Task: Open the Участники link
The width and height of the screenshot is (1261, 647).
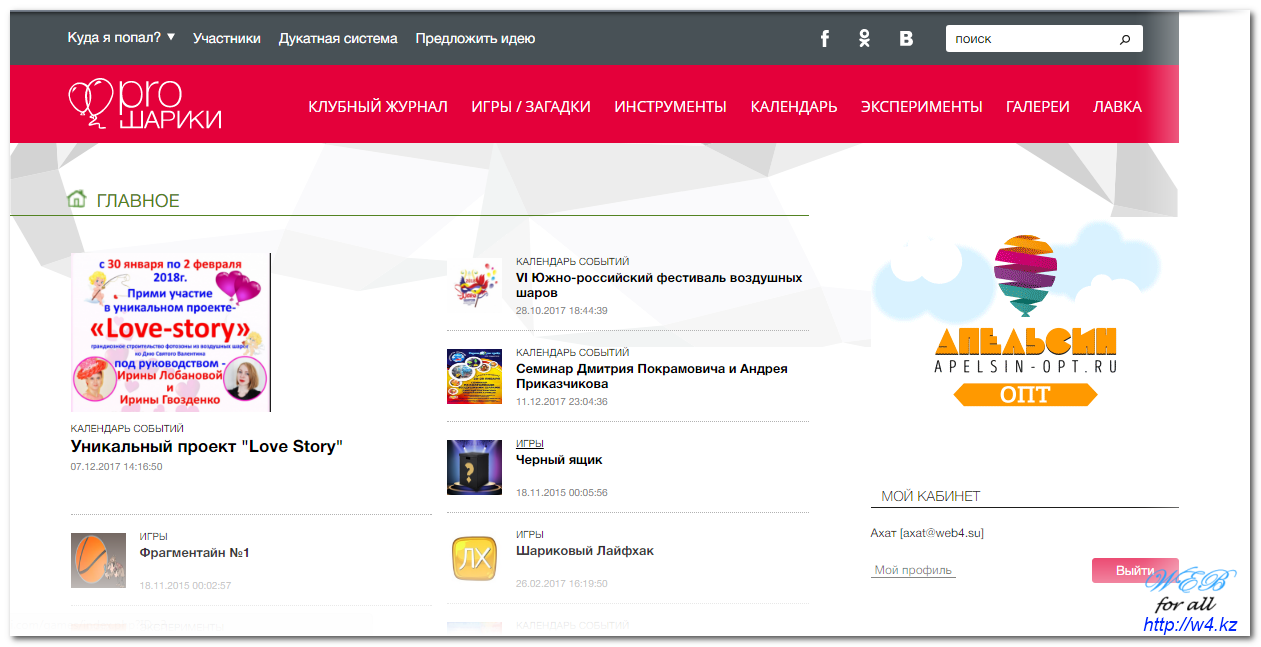Action: point(227,38)
